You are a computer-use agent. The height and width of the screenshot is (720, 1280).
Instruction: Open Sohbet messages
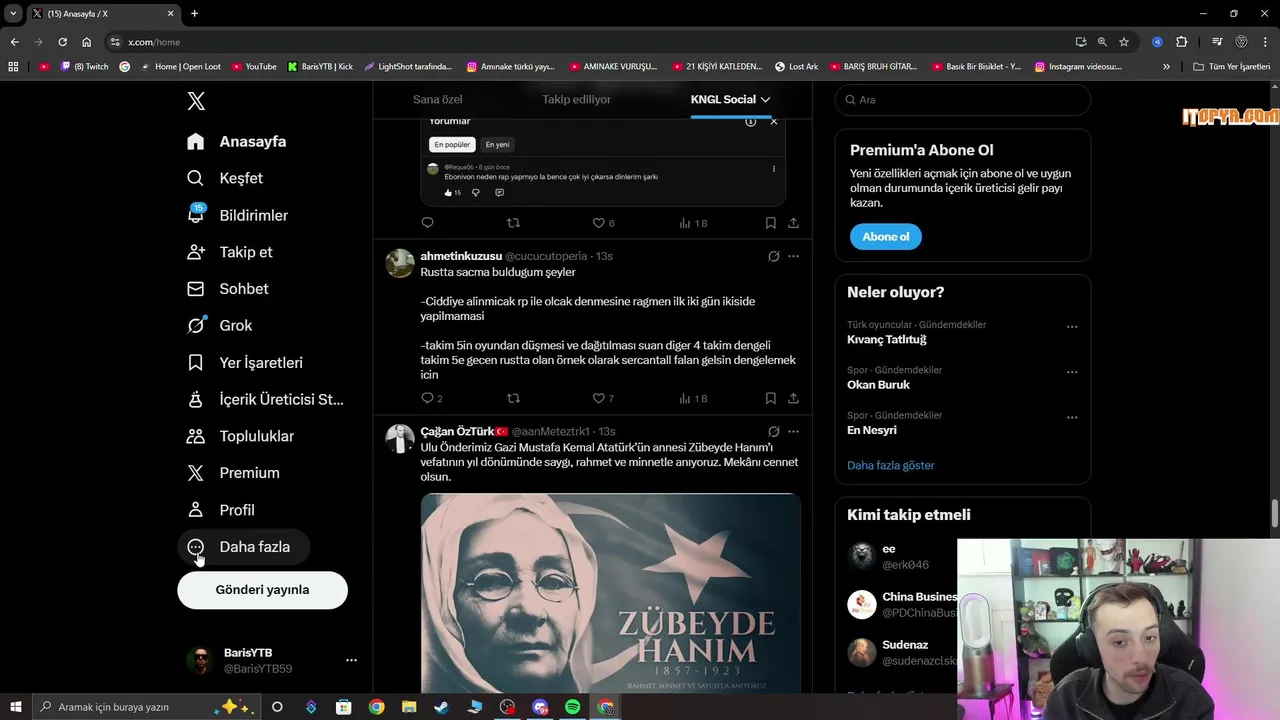click(x=228, y=289)
